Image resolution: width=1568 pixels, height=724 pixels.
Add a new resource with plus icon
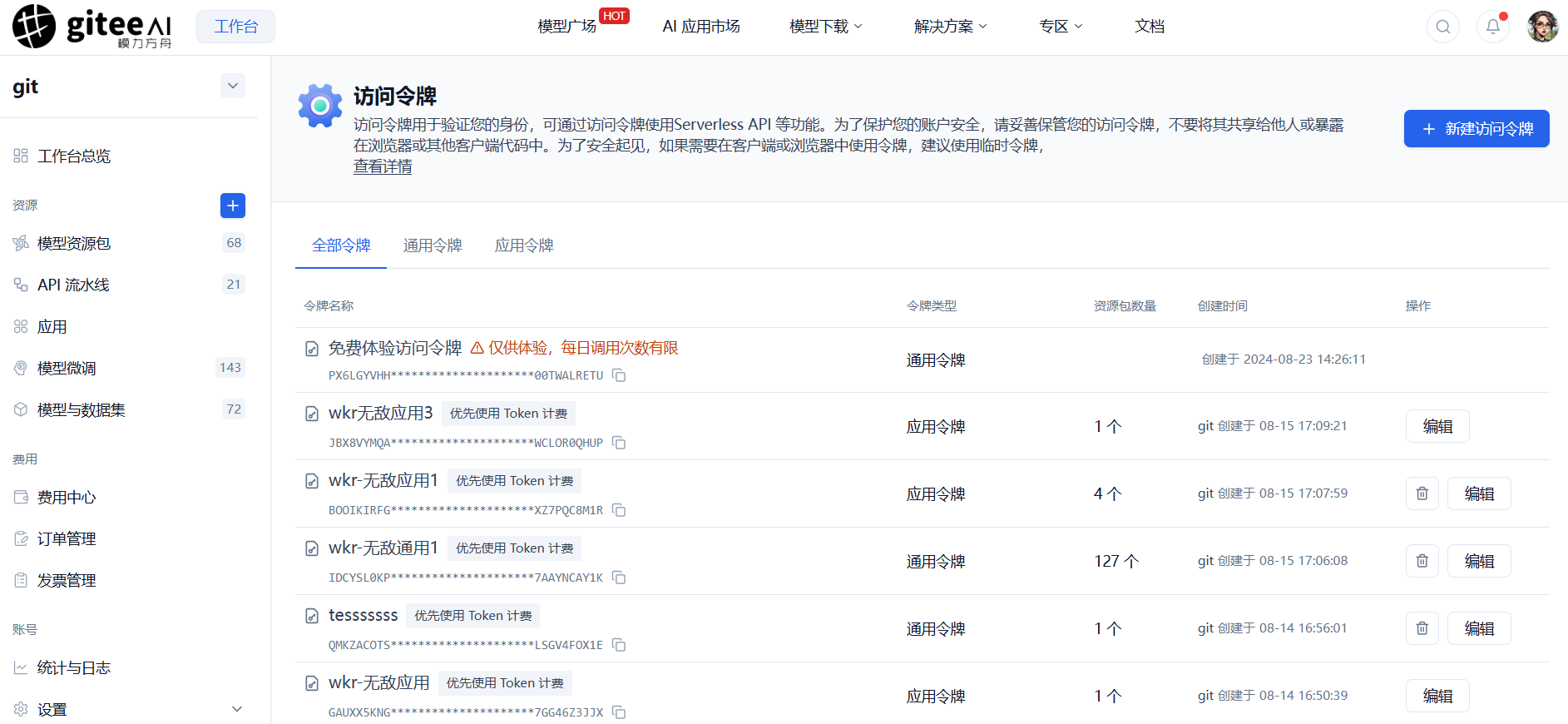coord(233,206)
